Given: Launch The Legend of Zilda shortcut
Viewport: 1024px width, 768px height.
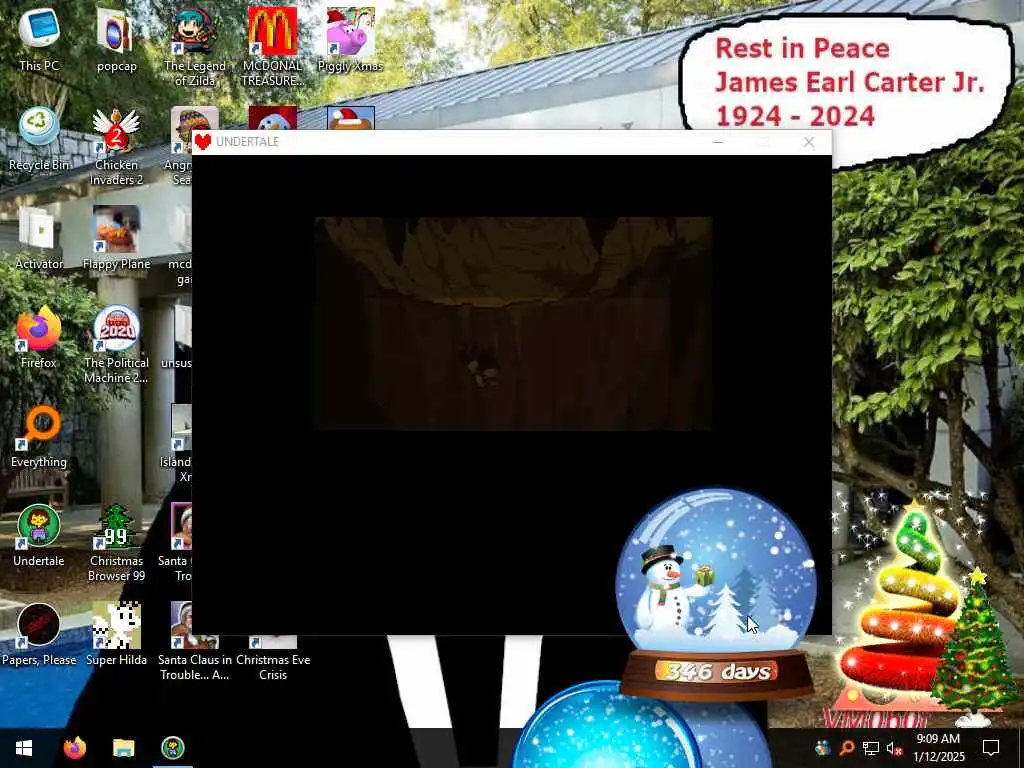Looking at the screenshot, I should pos(195,47).
